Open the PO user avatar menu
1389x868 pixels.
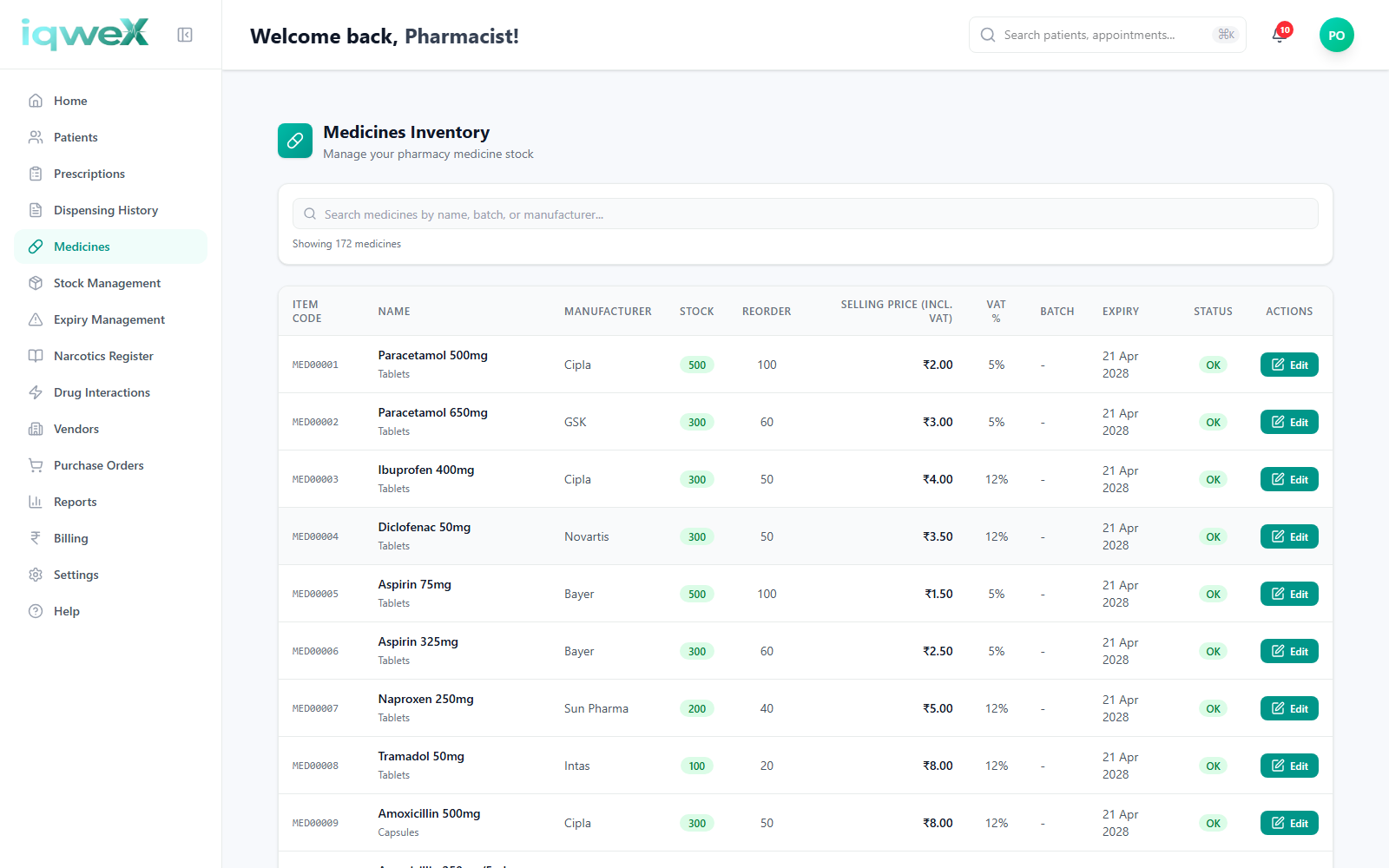1336,35
